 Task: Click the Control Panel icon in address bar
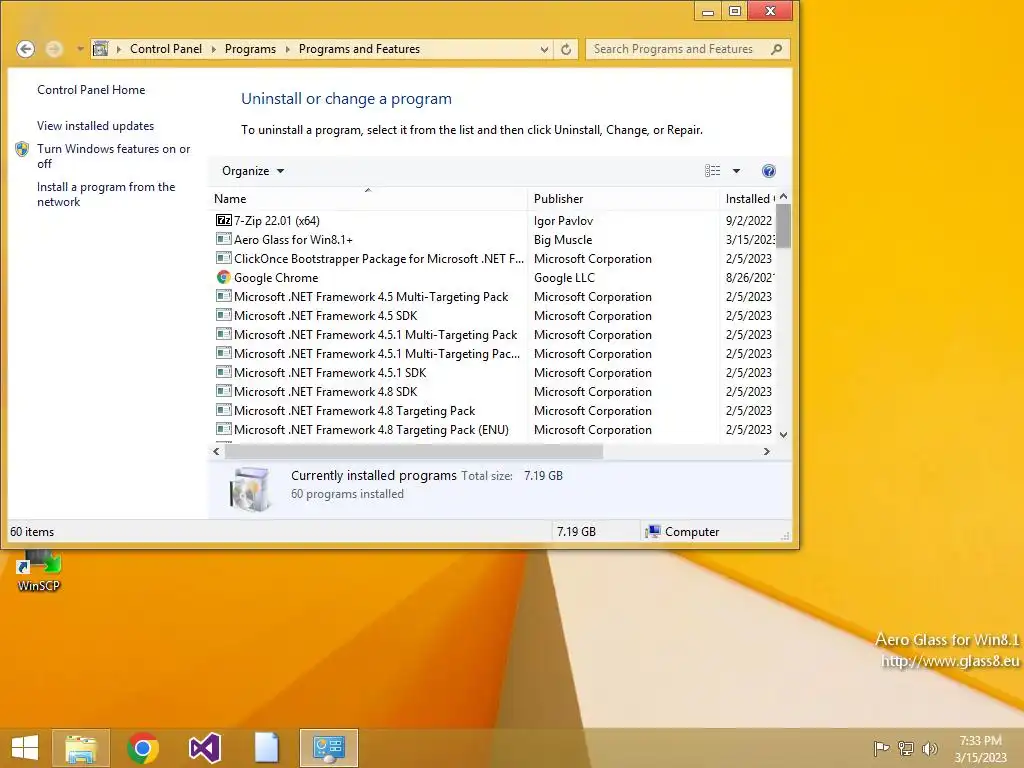coord(101,49)
